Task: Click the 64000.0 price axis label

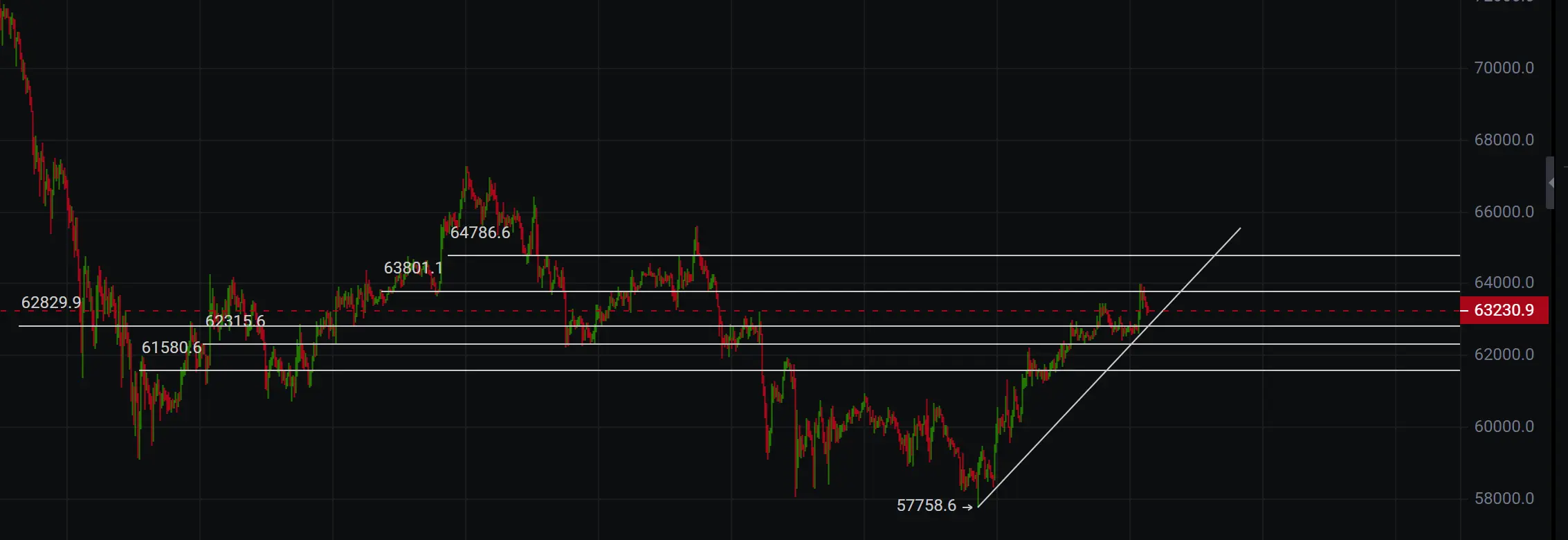Action: pos(1504,282)
